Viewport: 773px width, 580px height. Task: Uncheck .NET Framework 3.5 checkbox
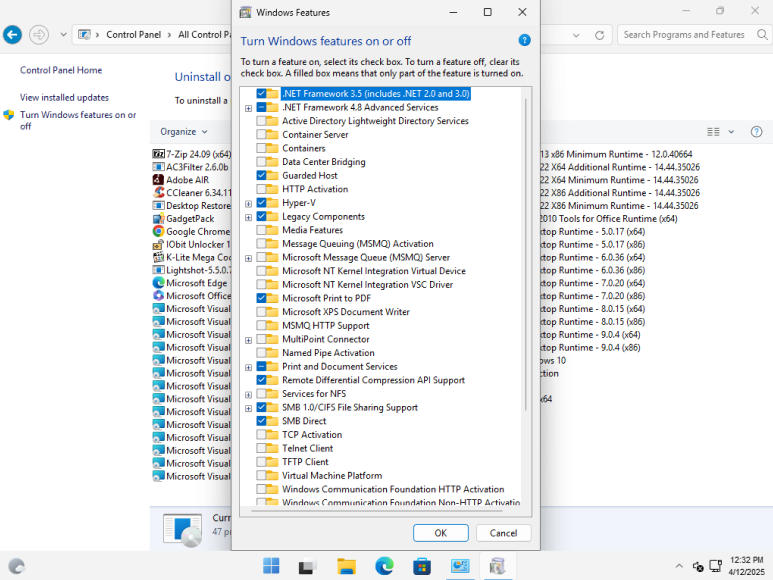coord(261,94)
